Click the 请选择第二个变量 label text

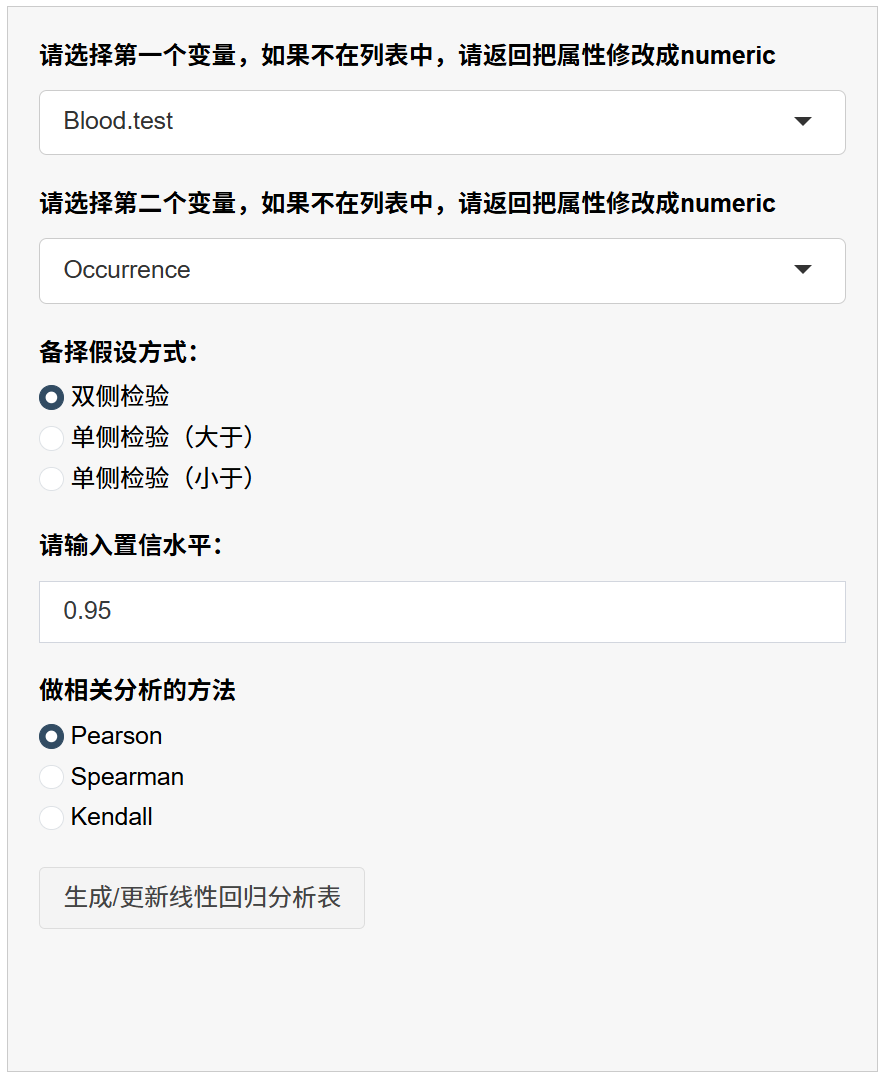point(138,204)
